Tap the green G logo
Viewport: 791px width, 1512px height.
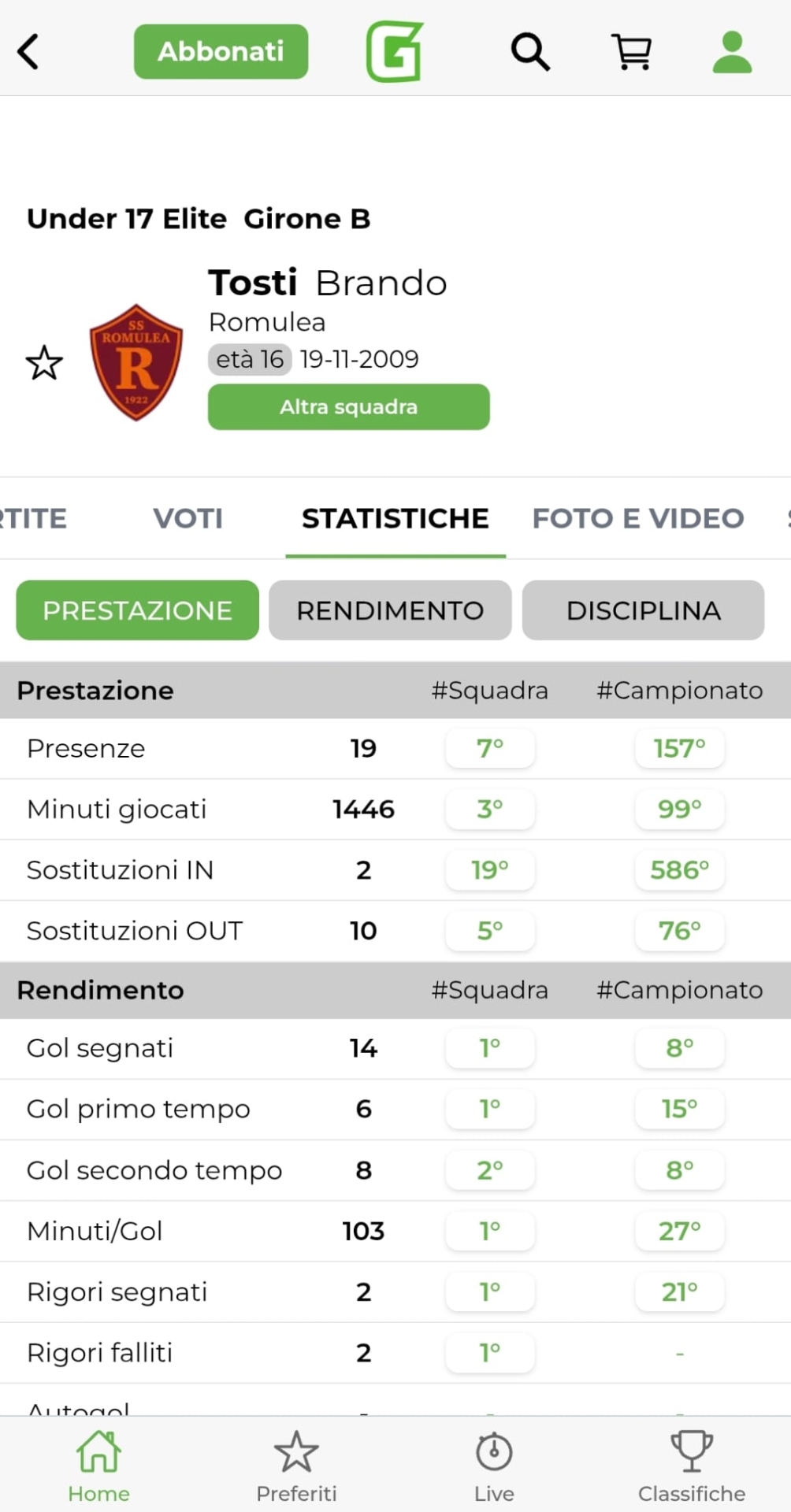(x=395, y=52)
